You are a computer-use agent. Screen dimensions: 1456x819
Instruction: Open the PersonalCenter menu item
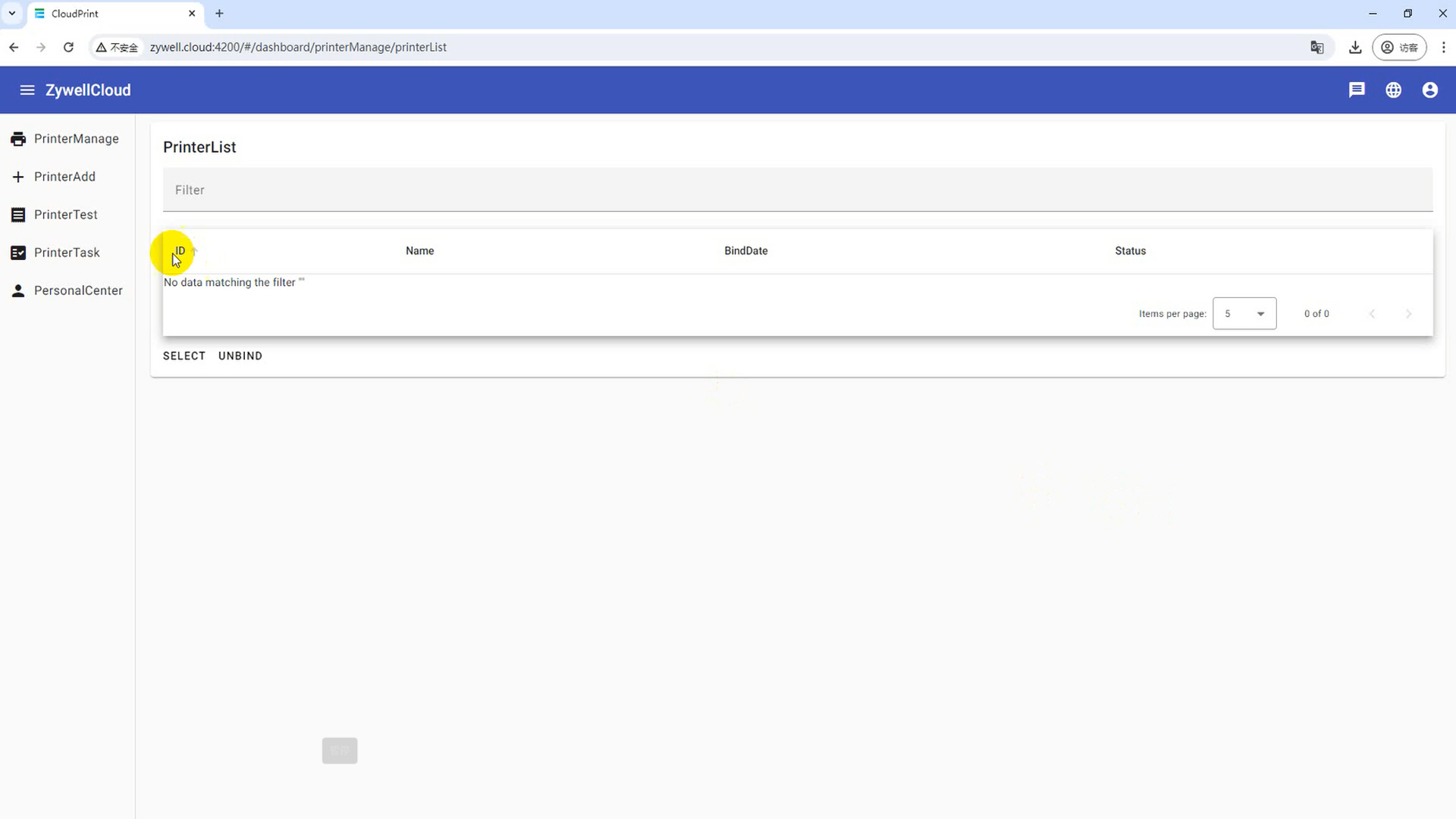click(x=77, y=290)
